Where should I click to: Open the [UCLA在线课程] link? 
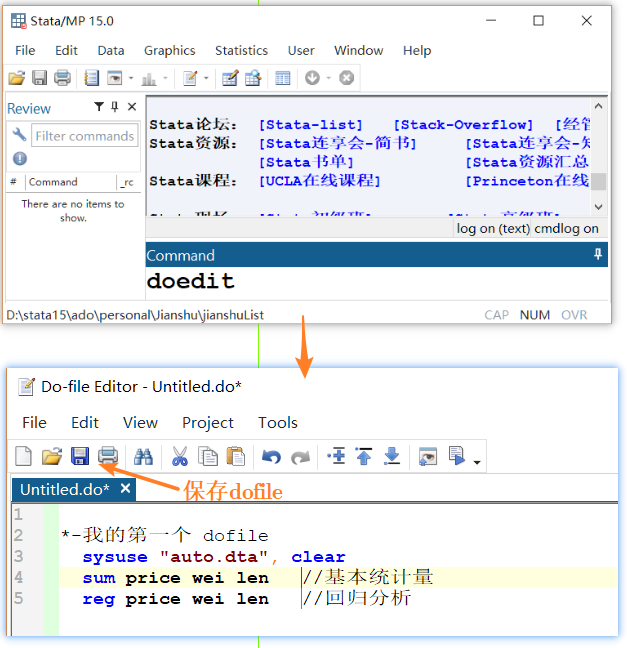(319, 181)
